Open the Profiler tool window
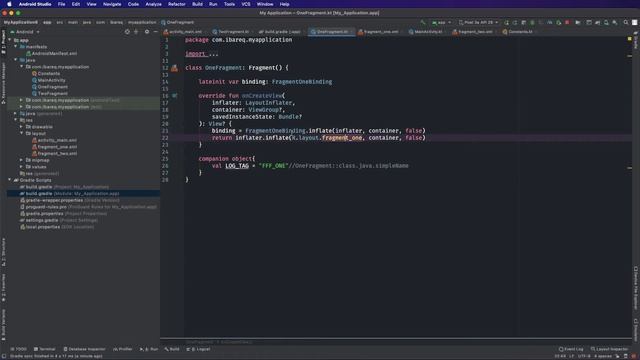The width and height of the screenshot is (640, 360). tap(122, 349)
